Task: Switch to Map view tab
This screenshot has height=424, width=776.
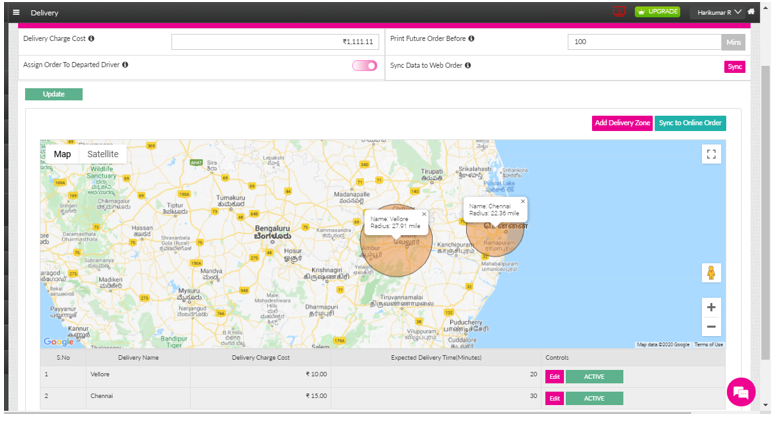Action: (62, 154)
